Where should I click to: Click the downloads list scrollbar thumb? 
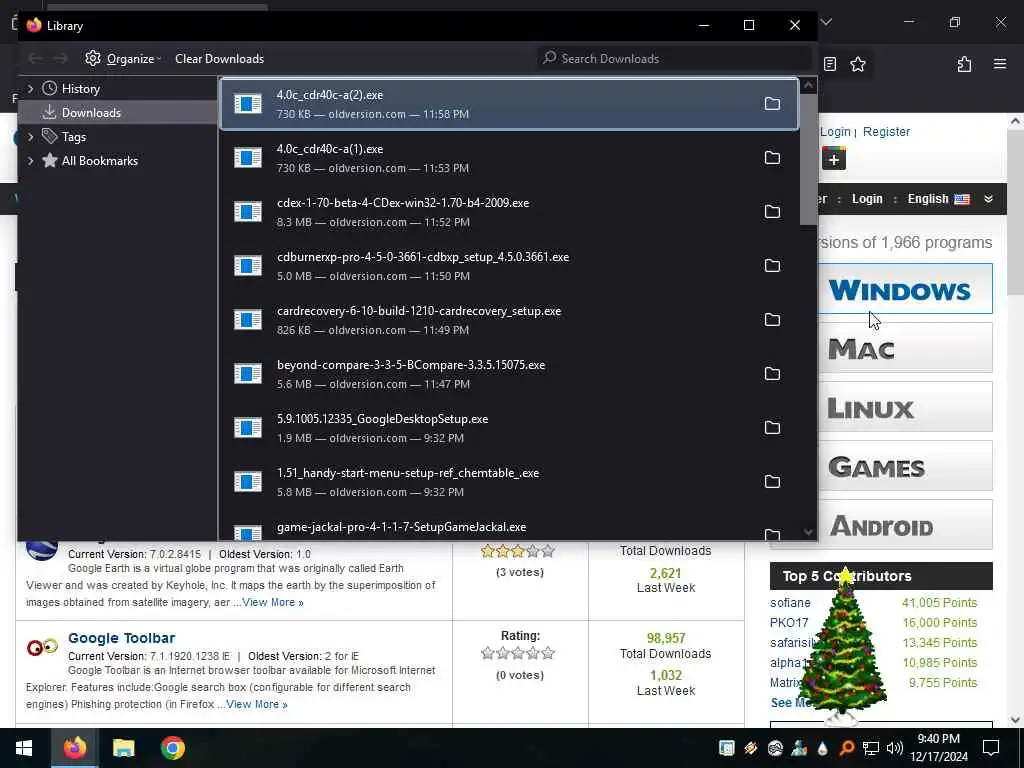click(808, 160)
